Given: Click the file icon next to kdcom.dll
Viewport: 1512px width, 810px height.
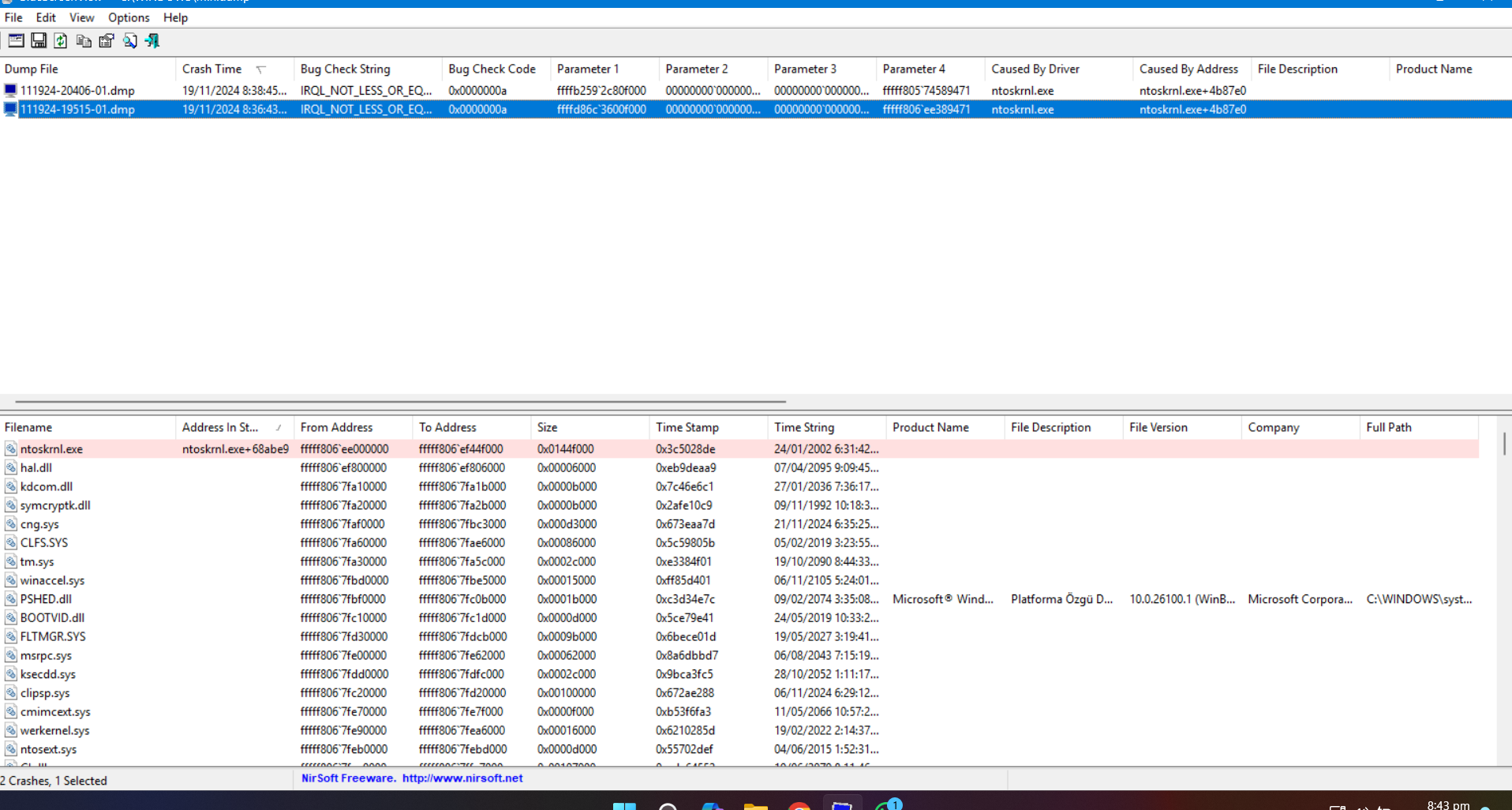Looking at the screenshot, I should pyautogui.click(x=11, y=487).
